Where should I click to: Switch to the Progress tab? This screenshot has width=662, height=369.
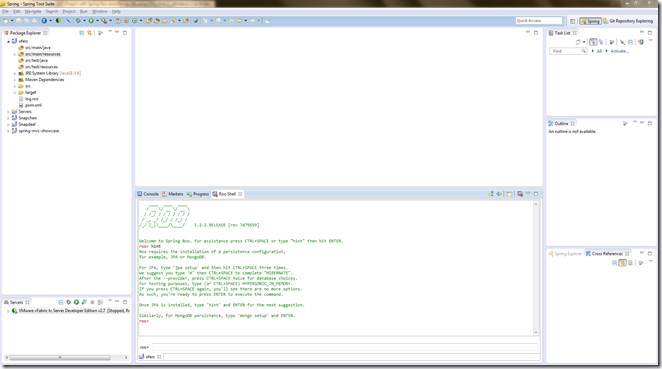tap(198, 194)
